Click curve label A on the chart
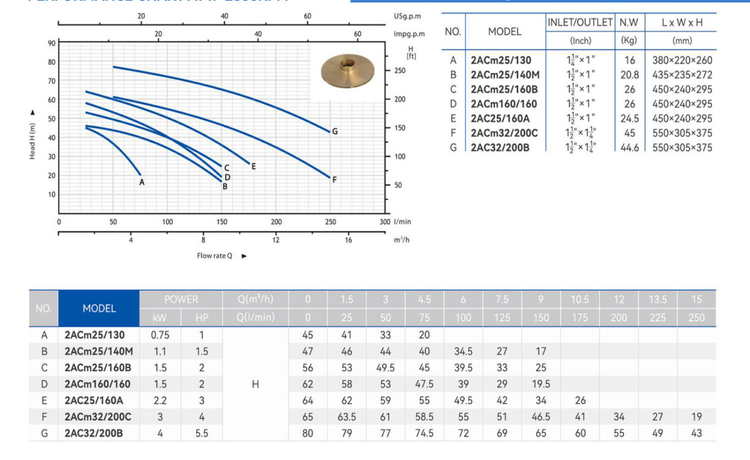Screen dimensions: 750x460 click(x=142, y=182)
